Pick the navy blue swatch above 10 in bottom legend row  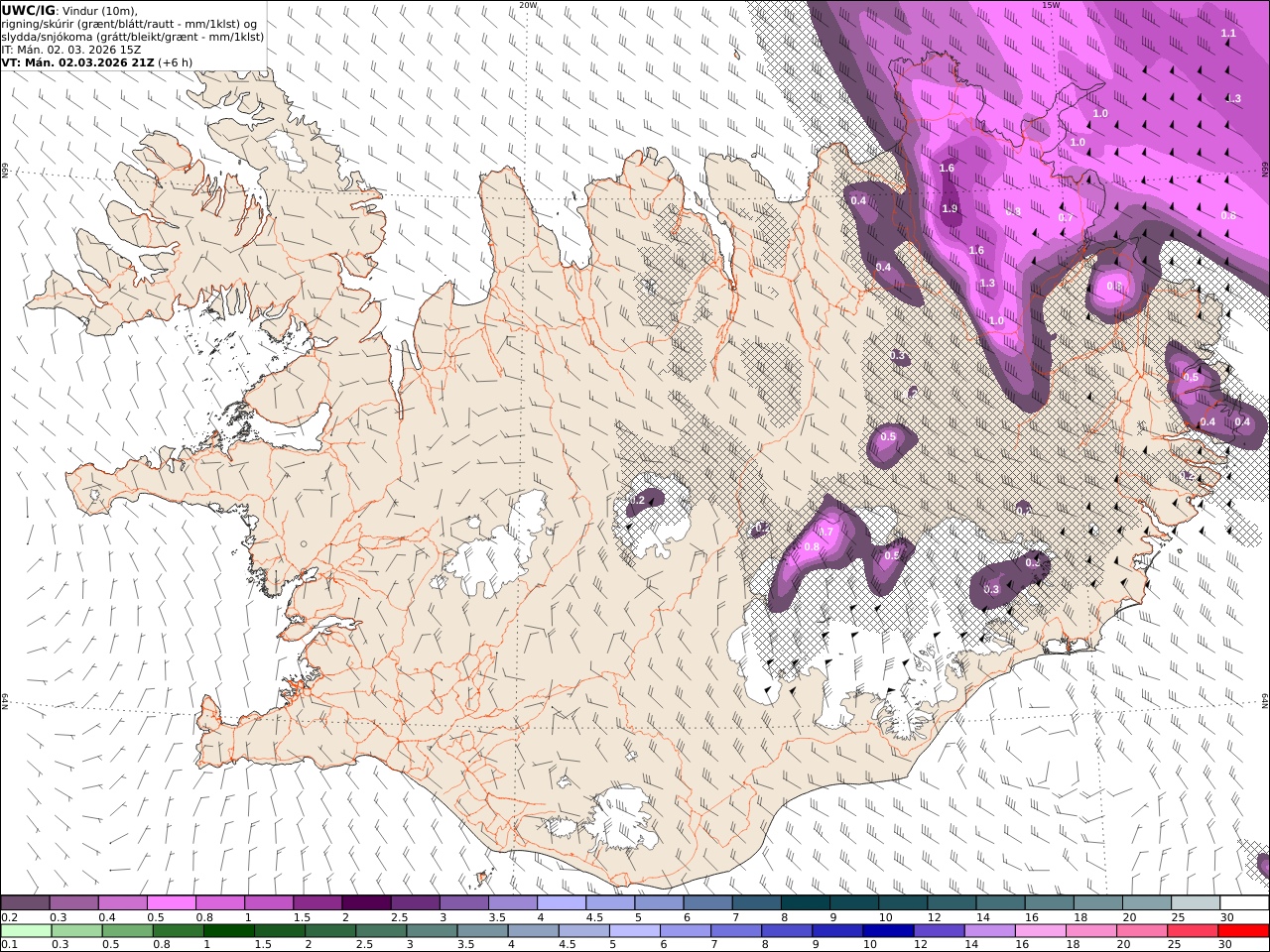(x=888, y=930)
